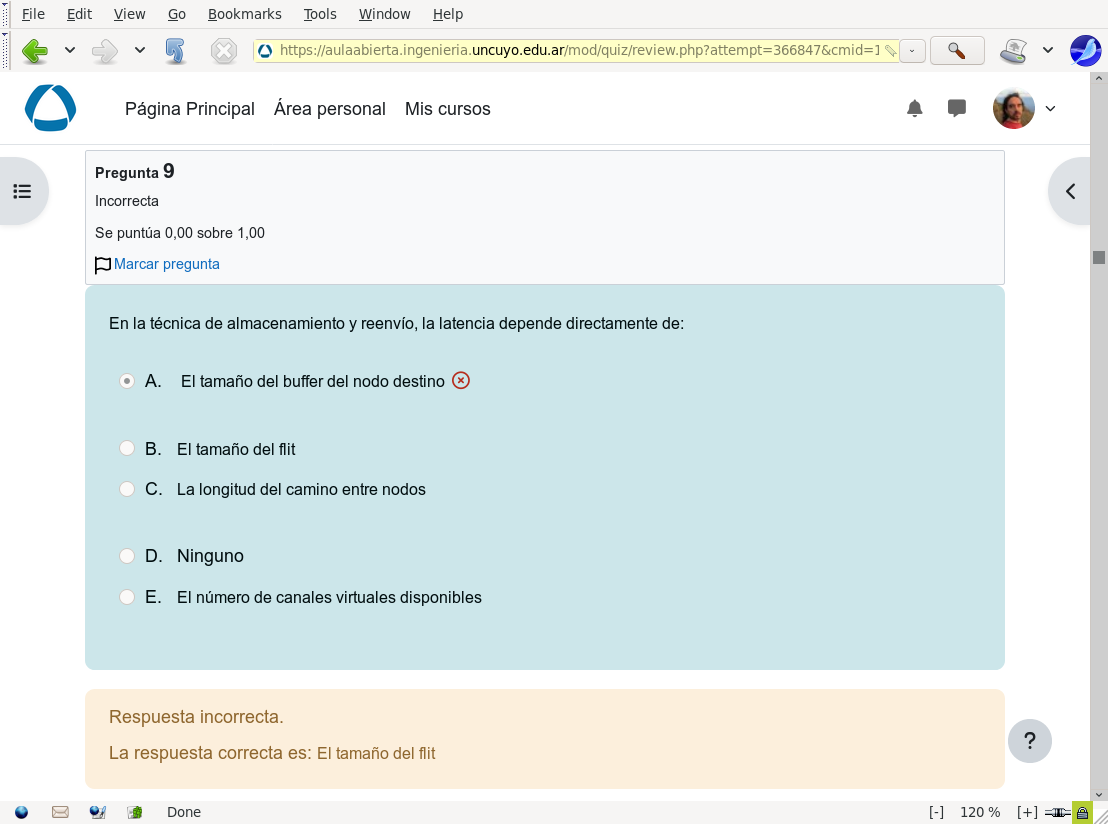This screenshot has height=824, width=1108.
Task: Open Mail from the status bar envelope
Action: click(60, 812)
